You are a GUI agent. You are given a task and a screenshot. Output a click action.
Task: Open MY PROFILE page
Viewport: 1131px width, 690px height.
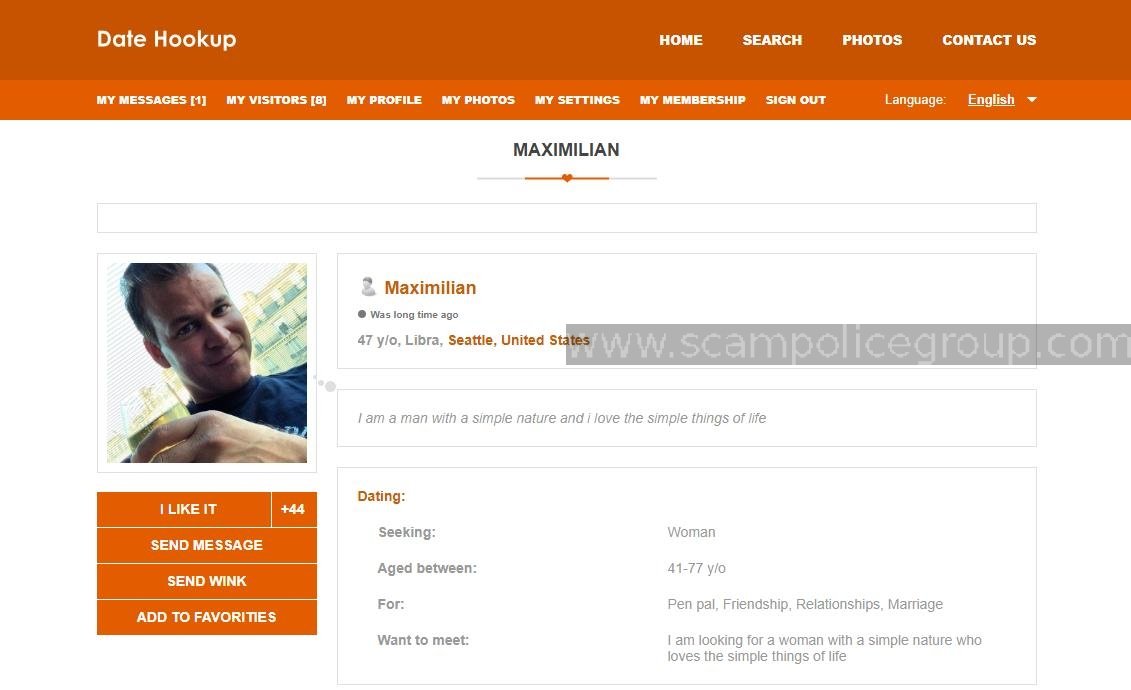(384, 100)
